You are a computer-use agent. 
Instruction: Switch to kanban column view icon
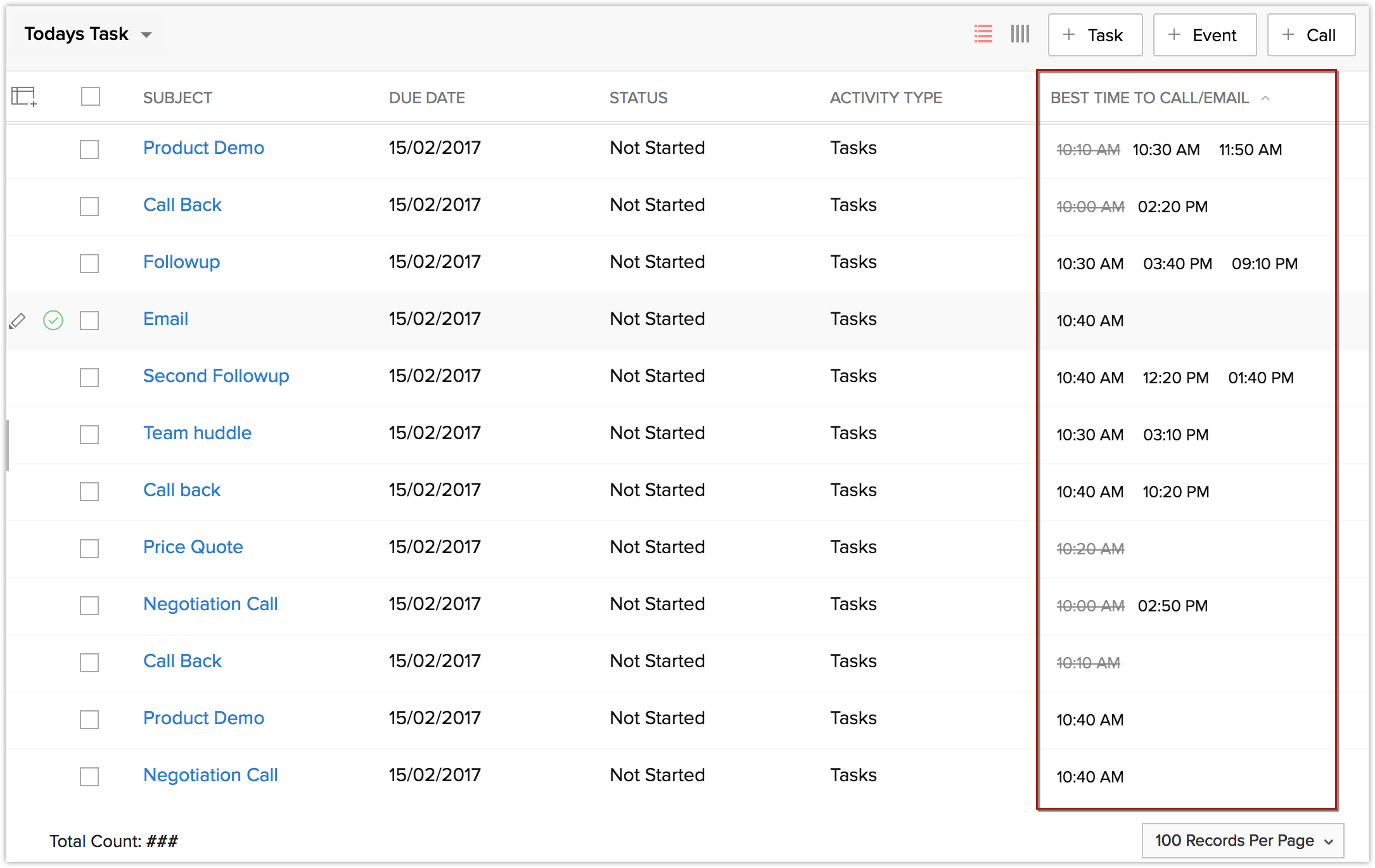click(x=1020, y=34)
